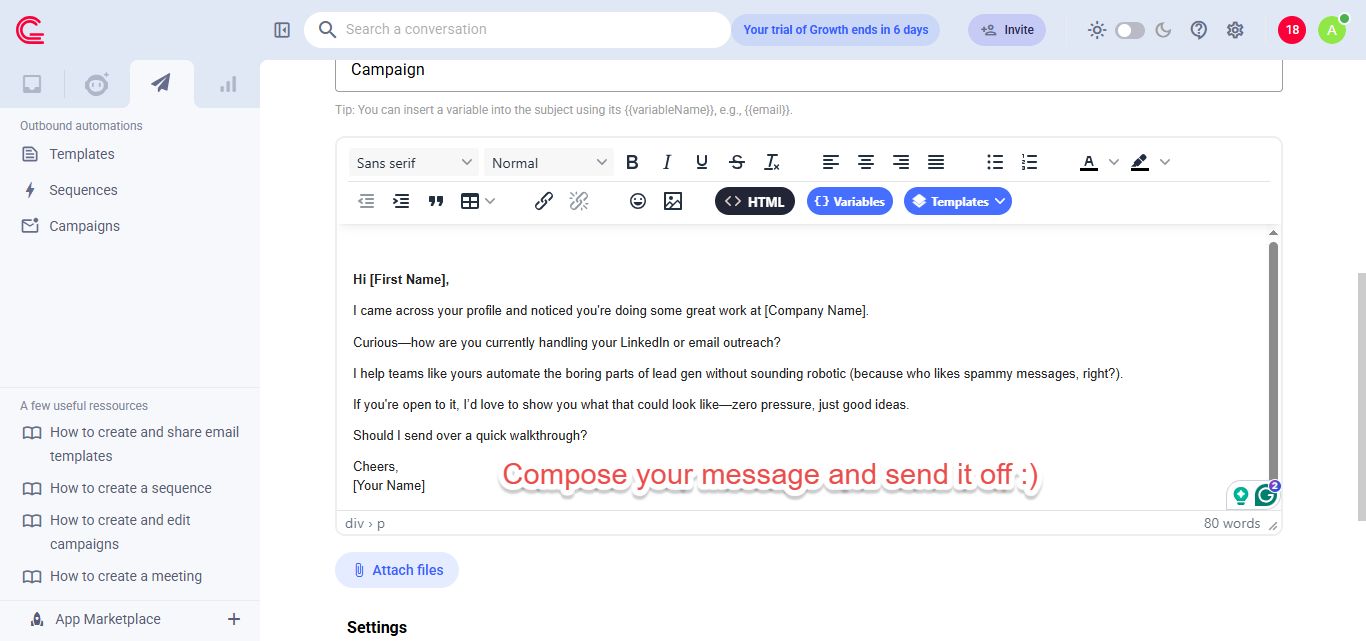Click the Attach files button
This screenshot has height=641, width=1366.
click(x=397, y=569)
